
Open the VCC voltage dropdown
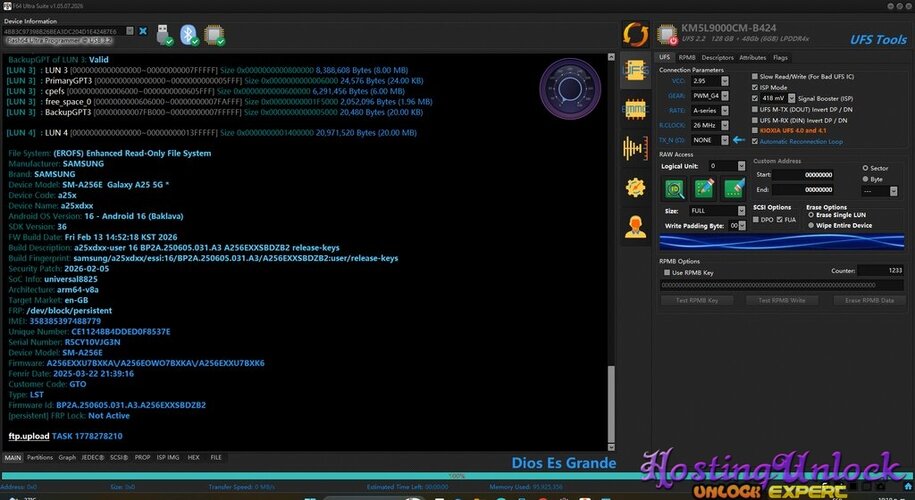(x=710, y=81)
